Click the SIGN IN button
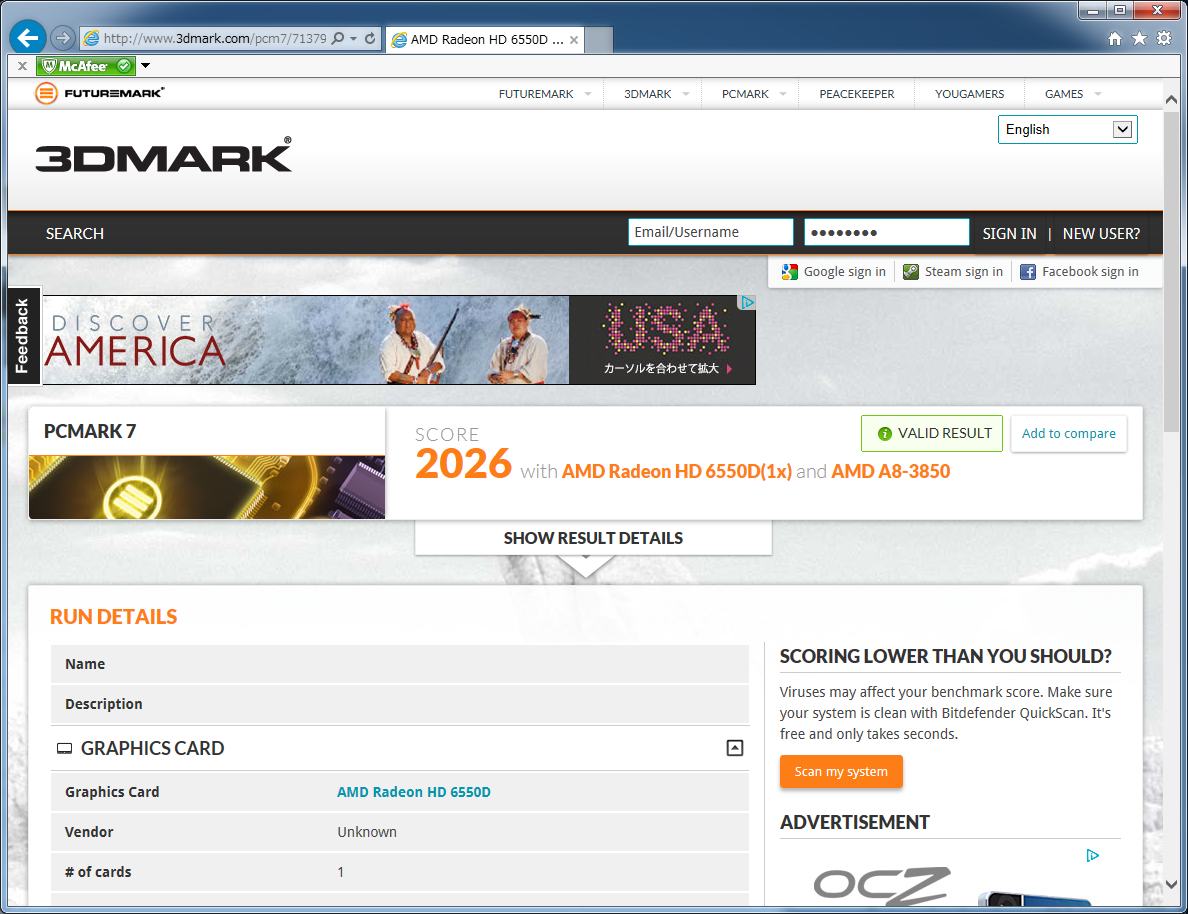Viewport: 1188px width, 914px height. pos(1009,233)
